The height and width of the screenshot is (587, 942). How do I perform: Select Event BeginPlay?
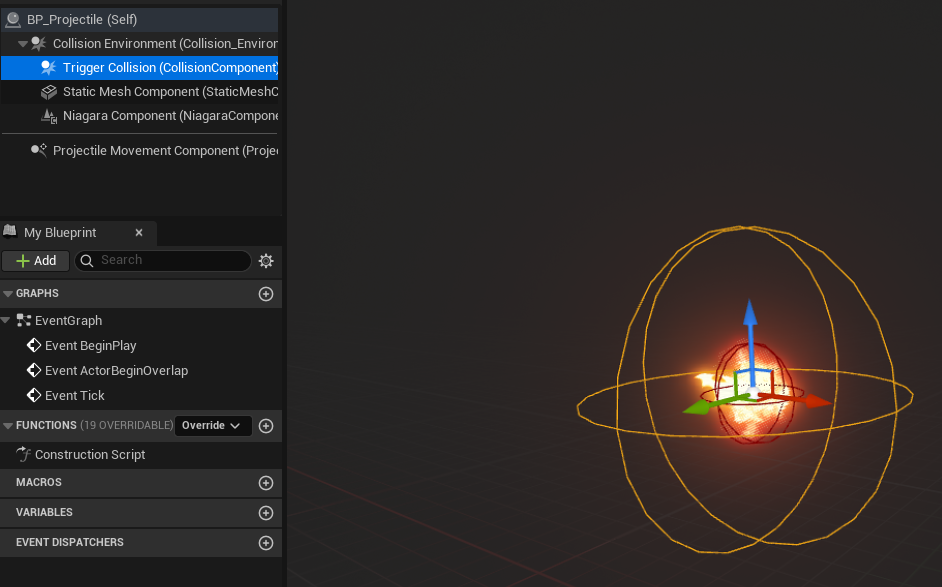[91, 345]
